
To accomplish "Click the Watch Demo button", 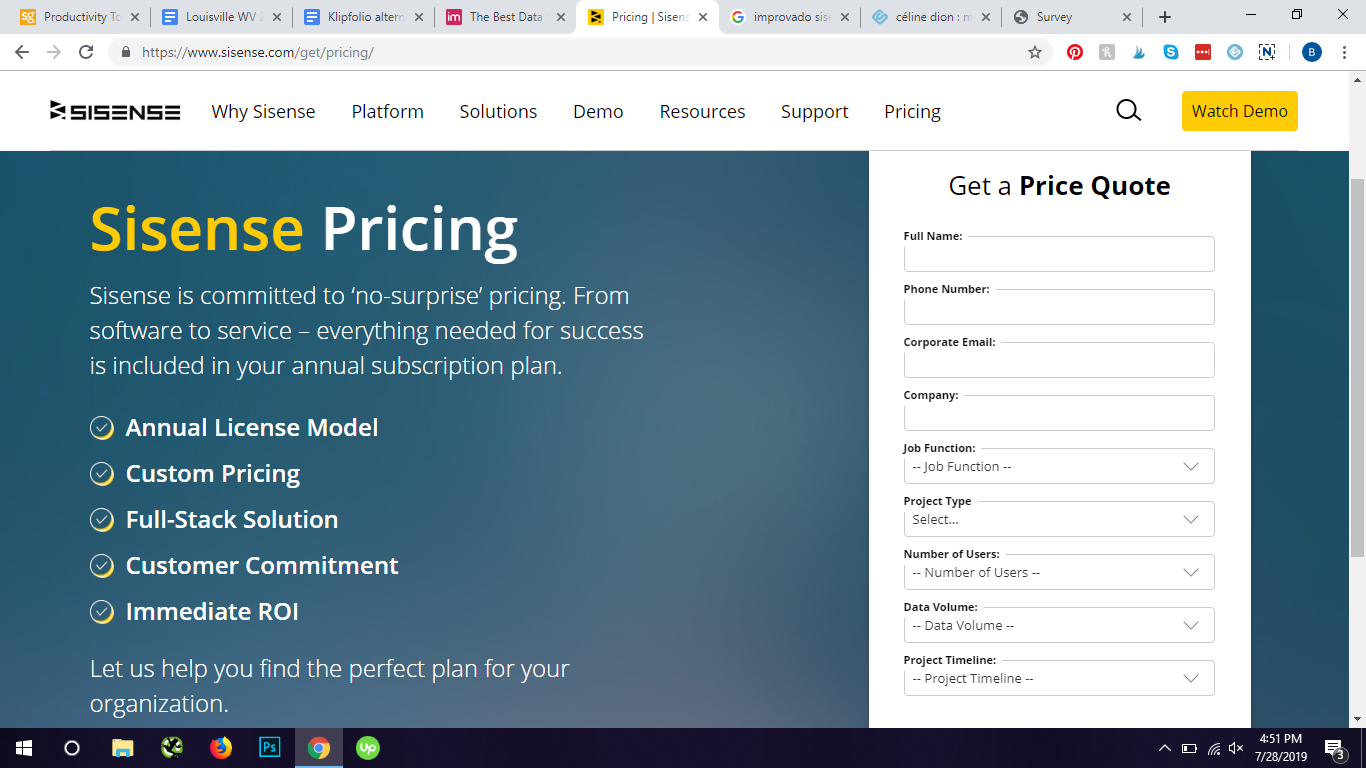I will [1239, 111].
